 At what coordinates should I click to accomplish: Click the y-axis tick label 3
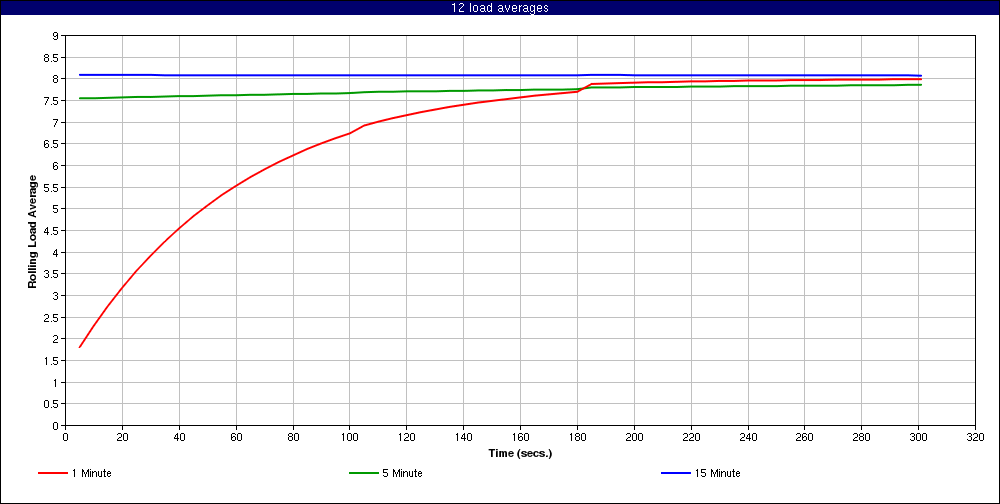tap(56, 295)
